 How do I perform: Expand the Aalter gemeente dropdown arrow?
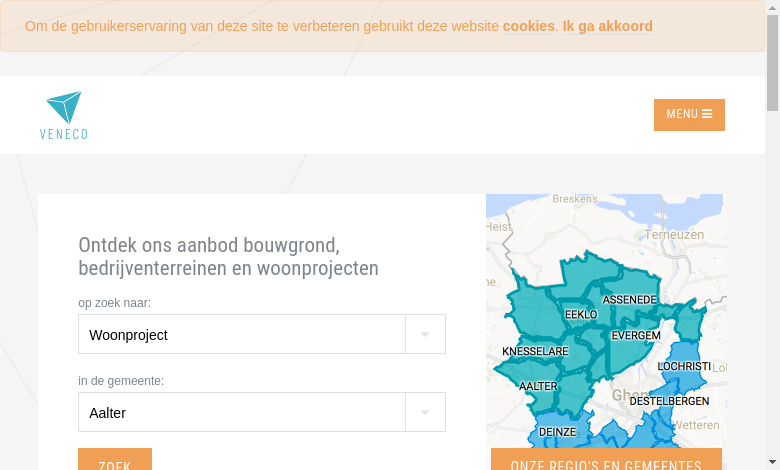pyautogui.click(x=425, y=412)
